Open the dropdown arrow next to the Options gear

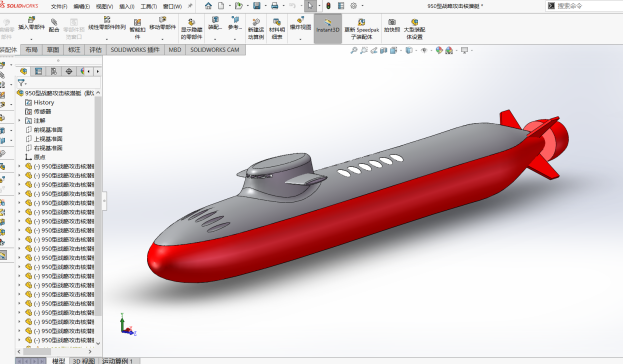(x=362, y=6)
